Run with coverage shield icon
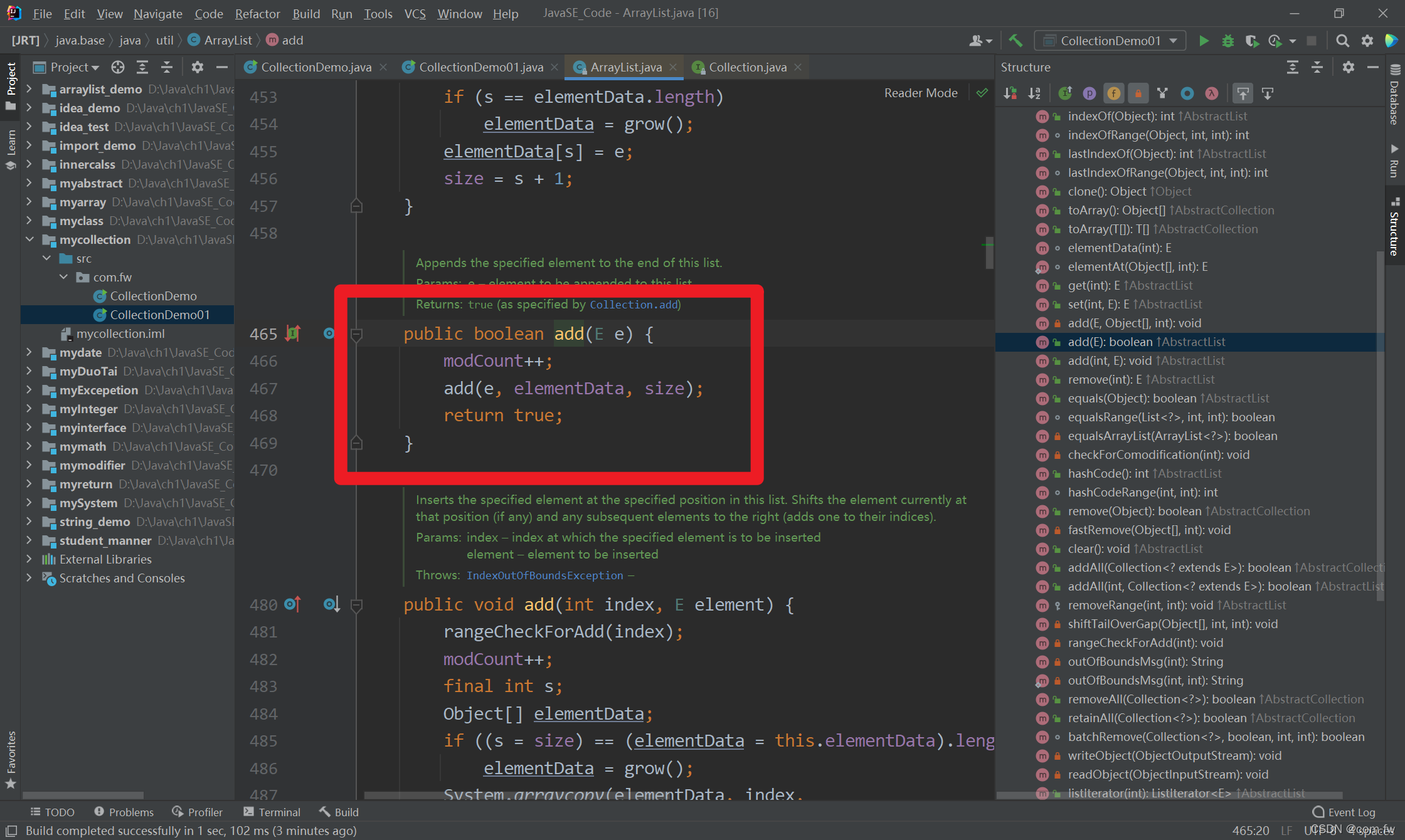Image resolution: width=1405 pixels, height=840 pixels. (1251, 41)
